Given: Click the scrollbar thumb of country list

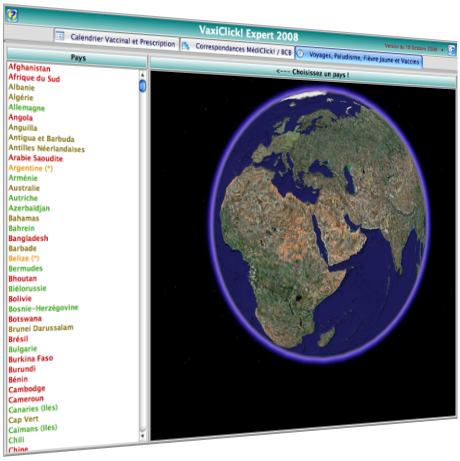Looking at the screenshot, I should coord(142,86).
